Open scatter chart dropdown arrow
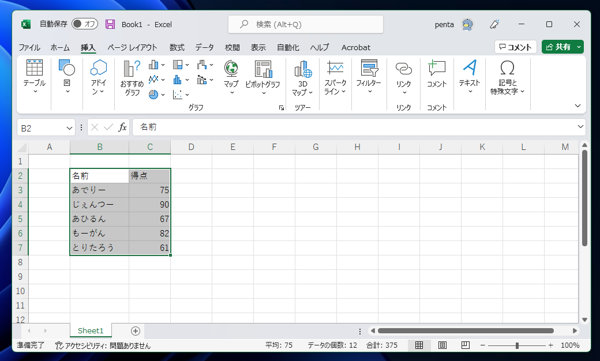 pos(187,95)
